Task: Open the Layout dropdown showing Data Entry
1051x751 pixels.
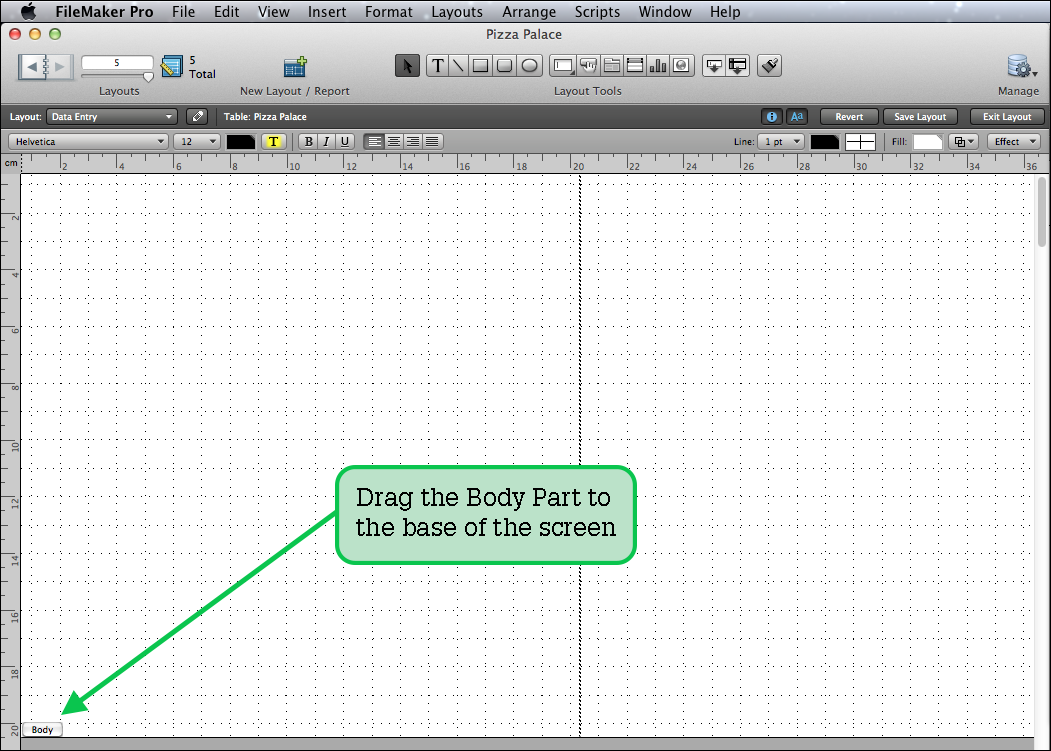Action: pyautogui.click(x=112, y=117)
